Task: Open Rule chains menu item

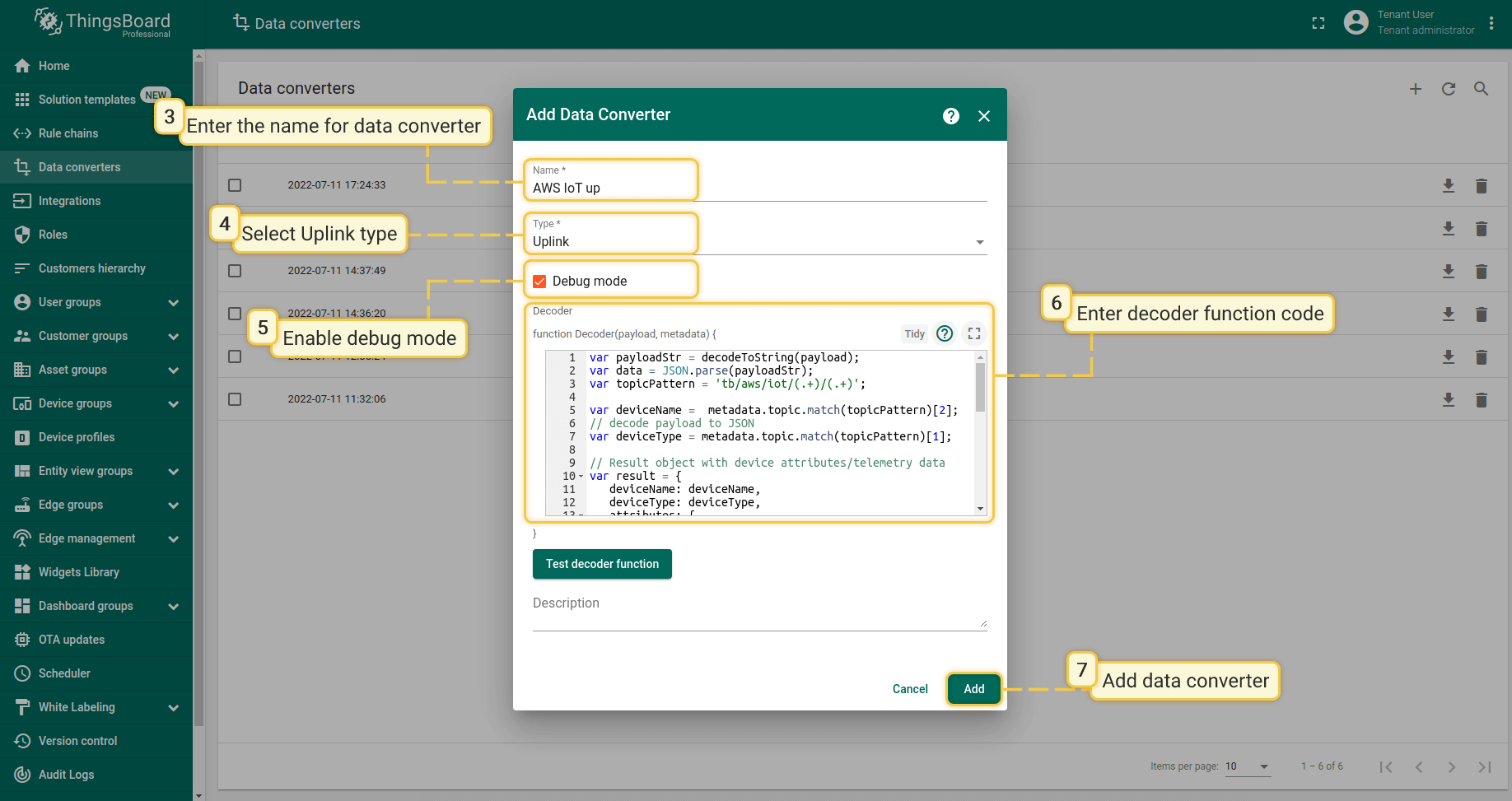Action: (x=68, y=133)
